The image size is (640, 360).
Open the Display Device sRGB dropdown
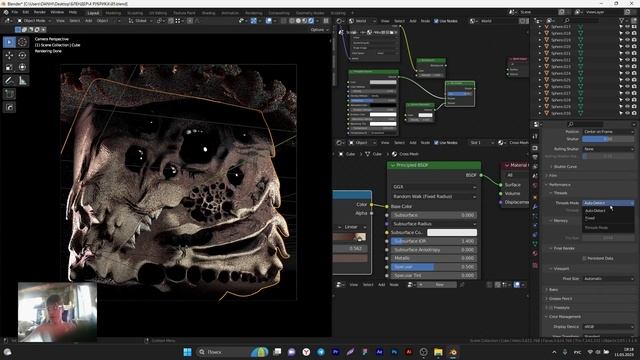pos(608,327)
